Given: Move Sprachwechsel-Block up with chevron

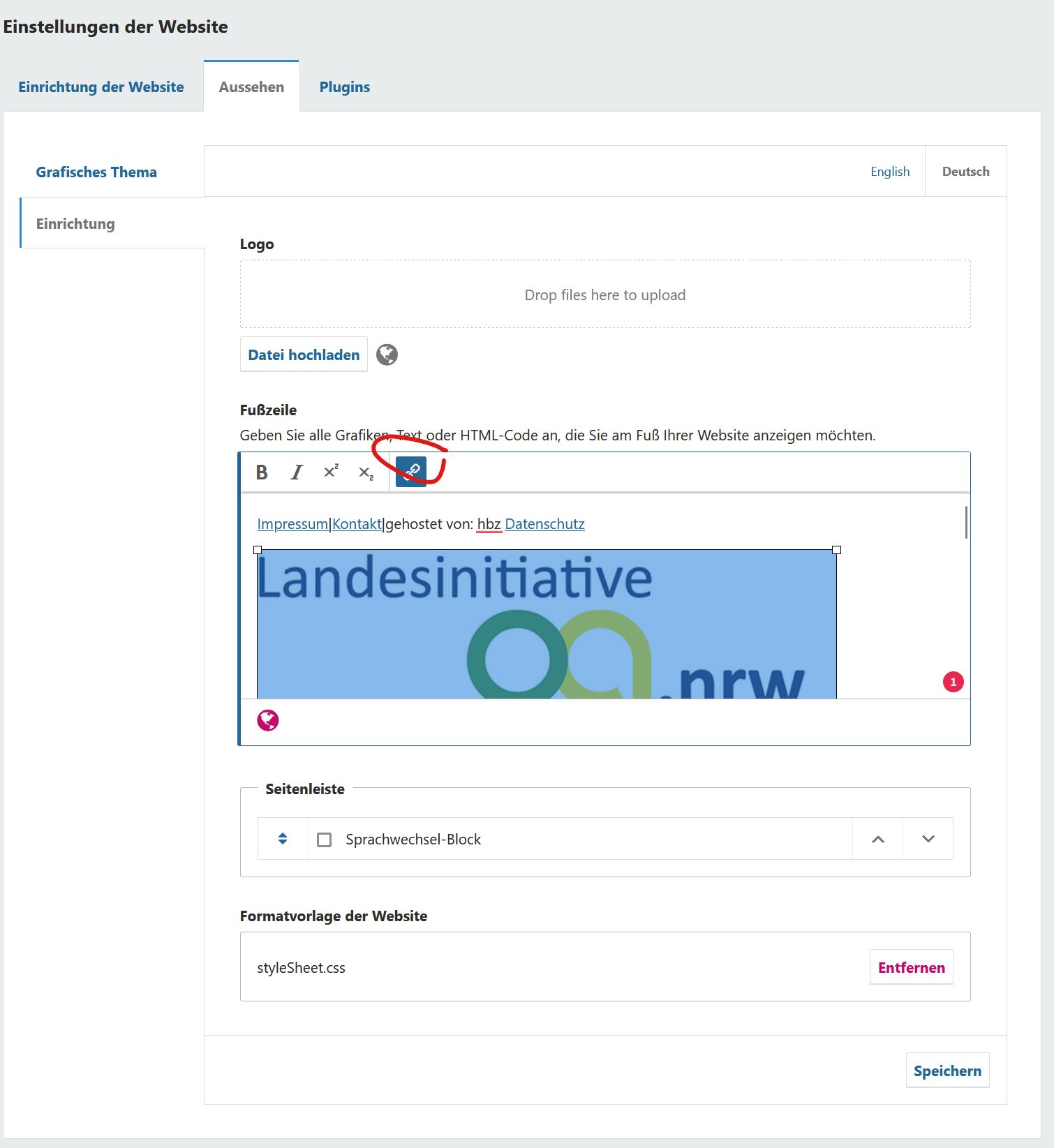Looking at the screenshot, I should (878, 839).
